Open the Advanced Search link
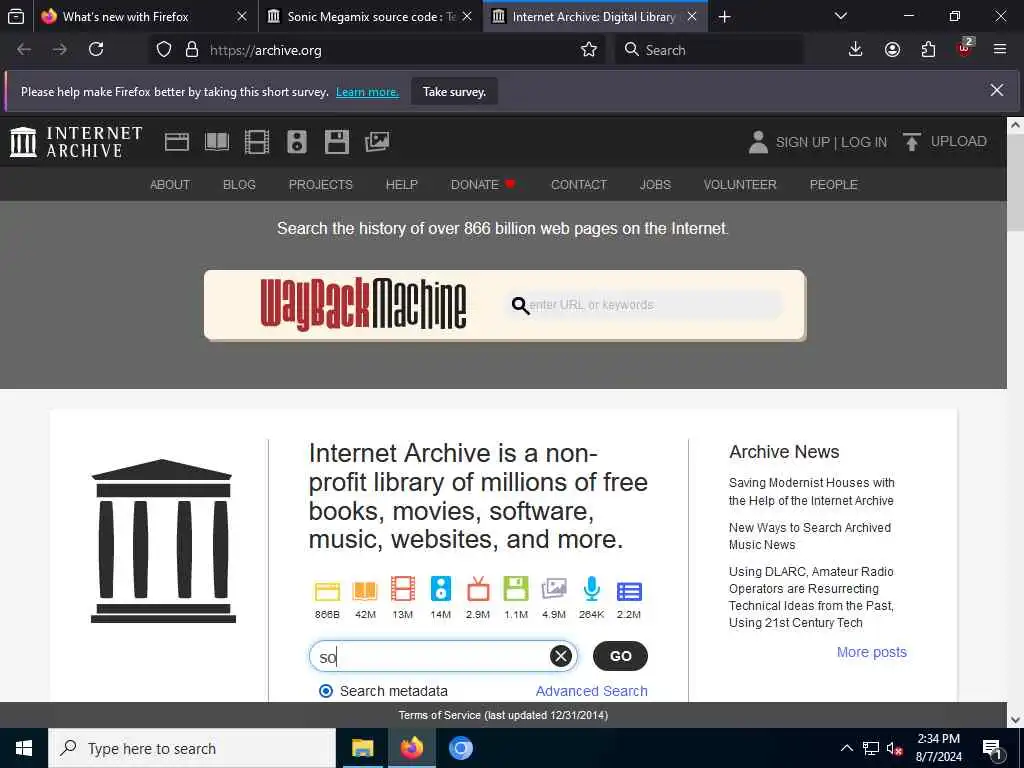 (592, 691)
